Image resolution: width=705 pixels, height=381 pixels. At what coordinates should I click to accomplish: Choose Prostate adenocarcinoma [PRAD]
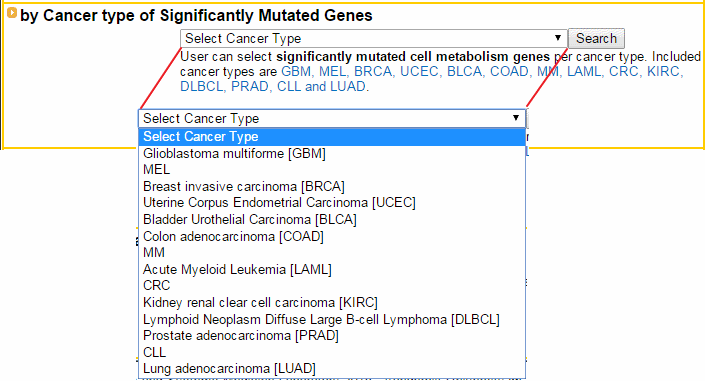point(332,336)
